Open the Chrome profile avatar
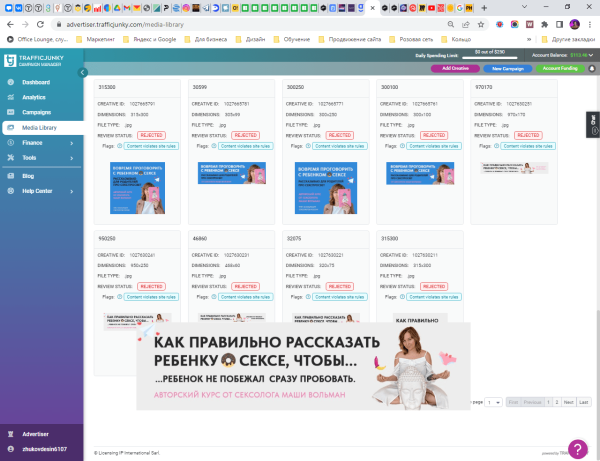Viewport: 600px width, 461px height. point(574,24)
